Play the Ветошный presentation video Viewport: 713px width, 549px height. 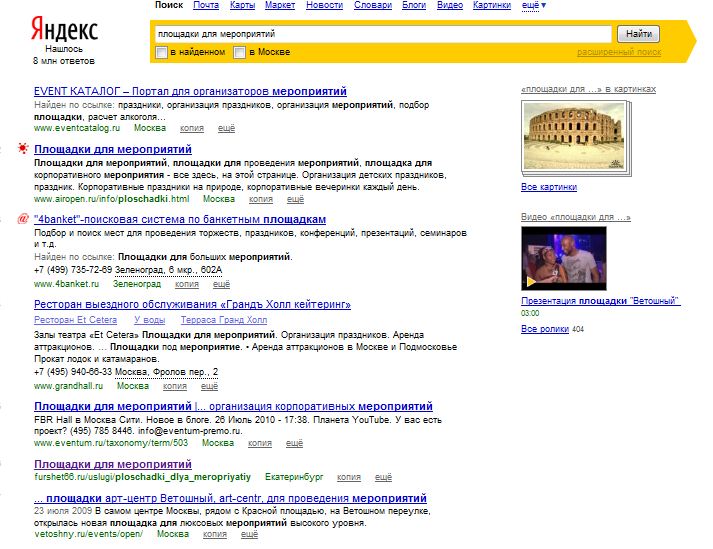pos(563,258)
